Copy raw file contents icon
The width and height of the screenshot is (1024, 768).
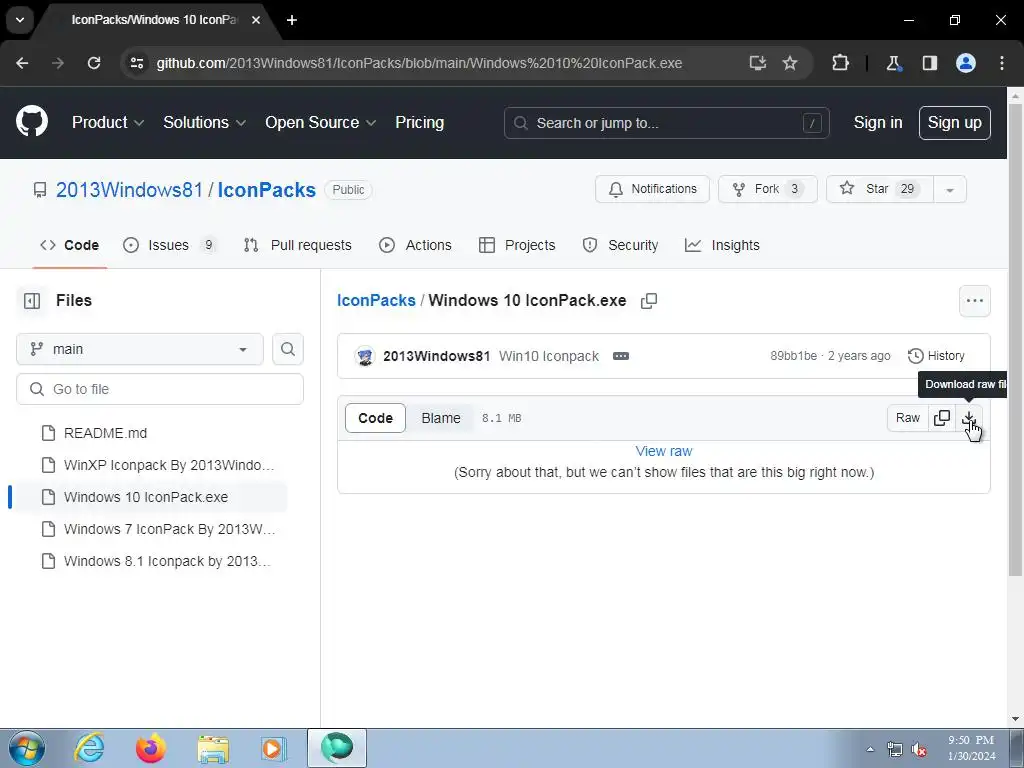pos(942,418)
